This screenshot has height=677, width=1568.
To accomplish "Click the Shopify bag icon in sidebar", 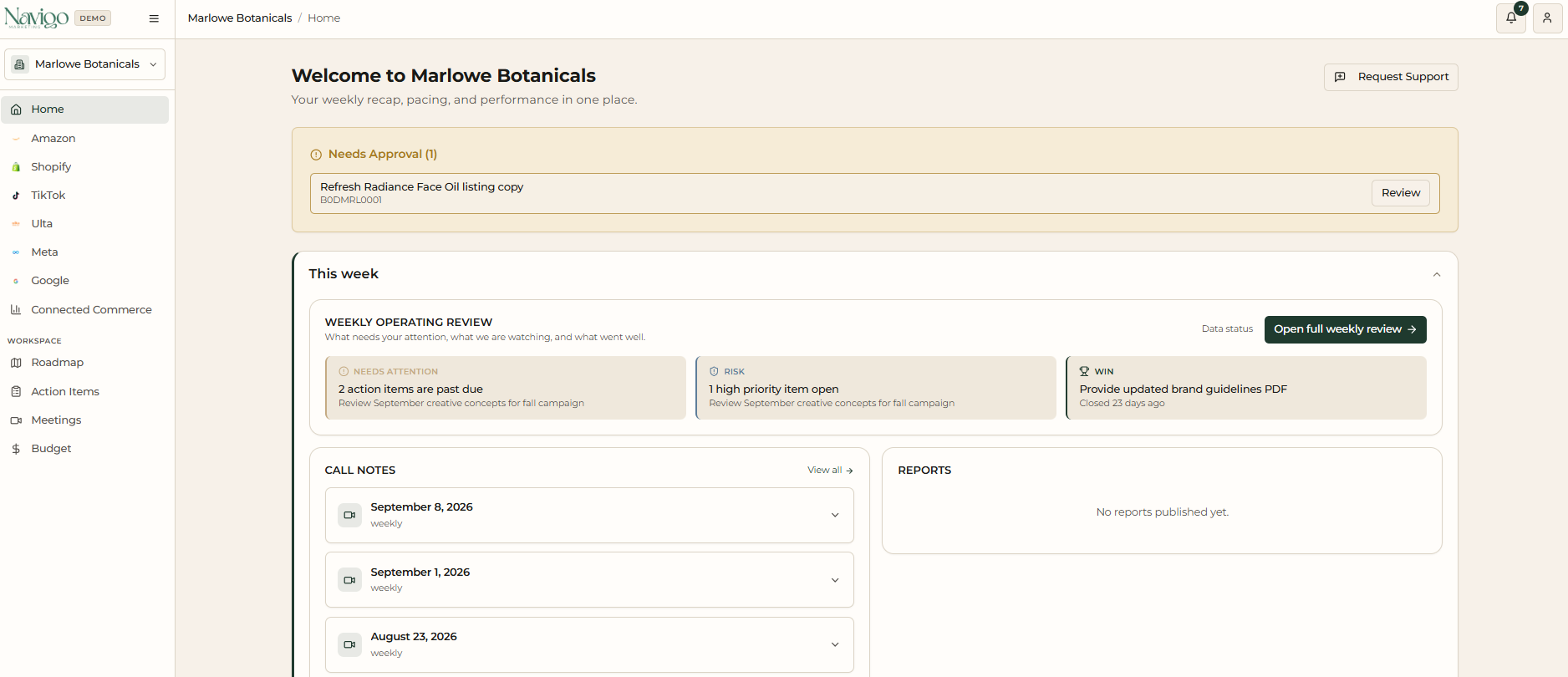I will (16, 167).
